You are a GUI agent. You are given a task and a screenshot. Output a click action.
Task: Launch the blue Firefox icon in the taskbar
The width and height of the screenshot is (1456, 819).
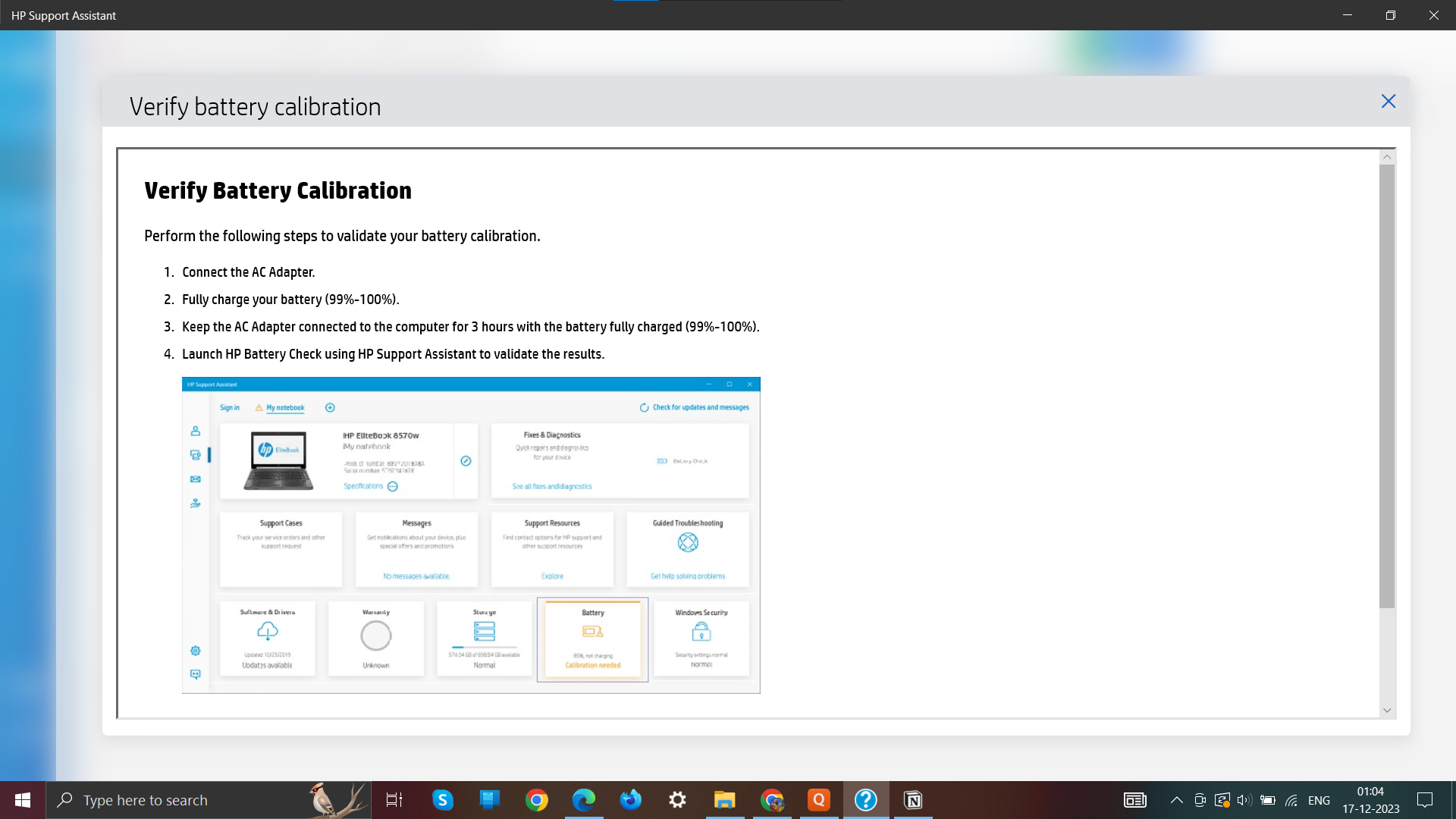tap(631, 800)
